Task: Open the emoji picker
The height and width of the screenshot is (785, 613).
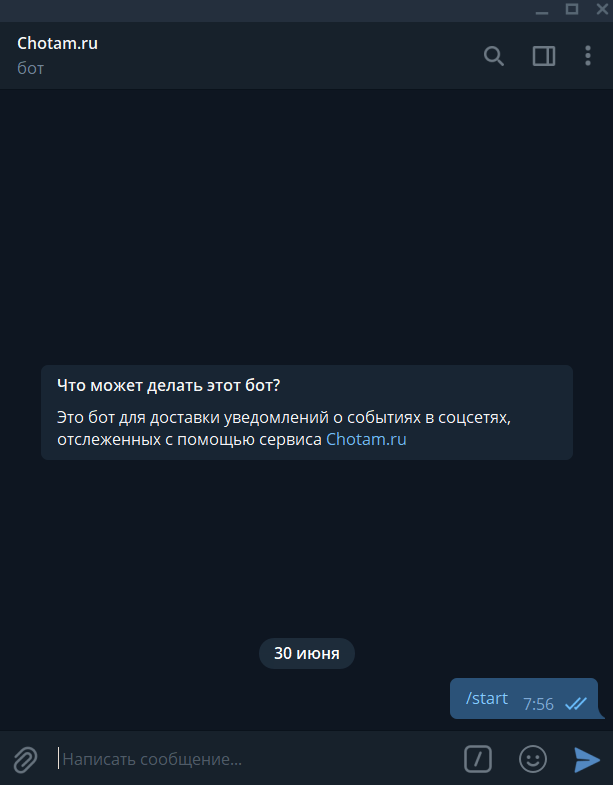Action: 533,759
